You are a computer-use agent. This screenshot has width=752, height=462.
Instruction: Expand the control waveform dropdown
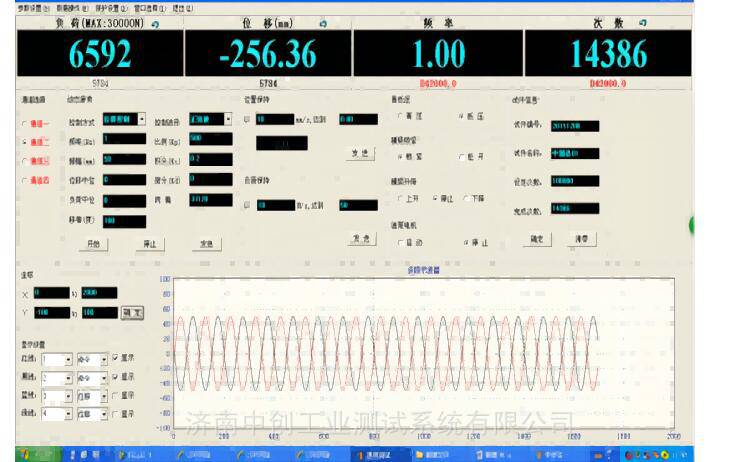click(228, 119)
